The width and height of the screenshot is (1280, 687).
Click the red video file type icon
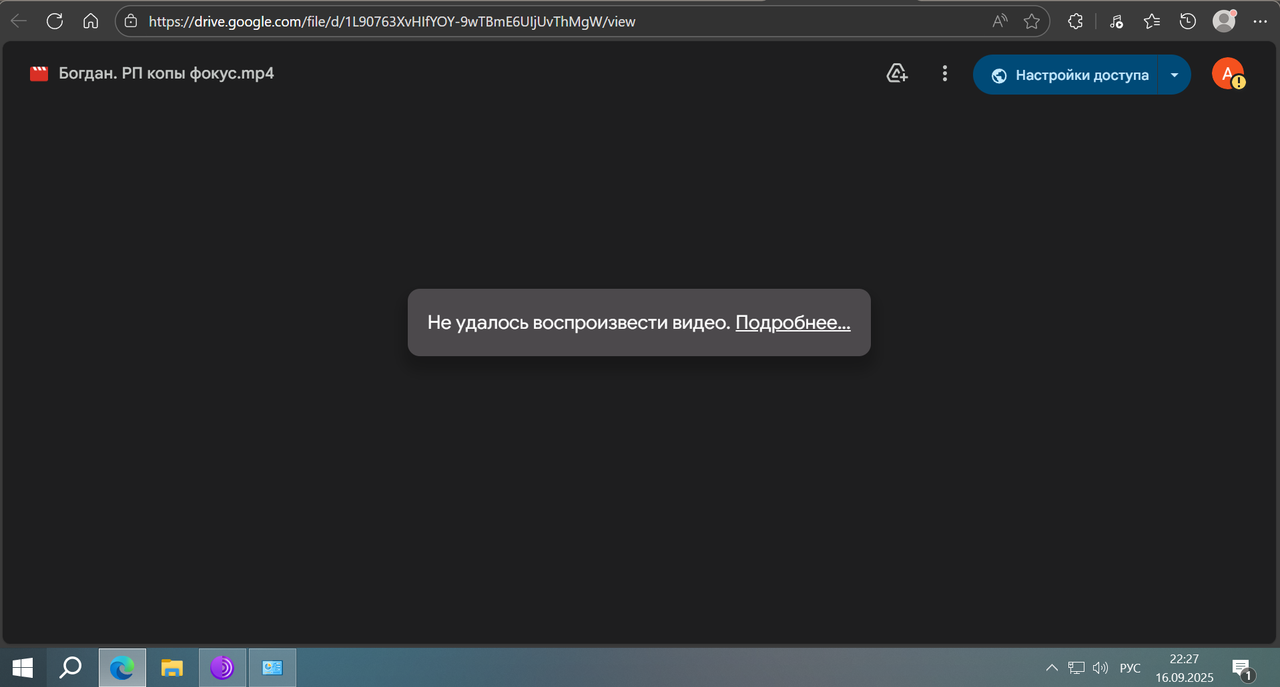(39, 73)
